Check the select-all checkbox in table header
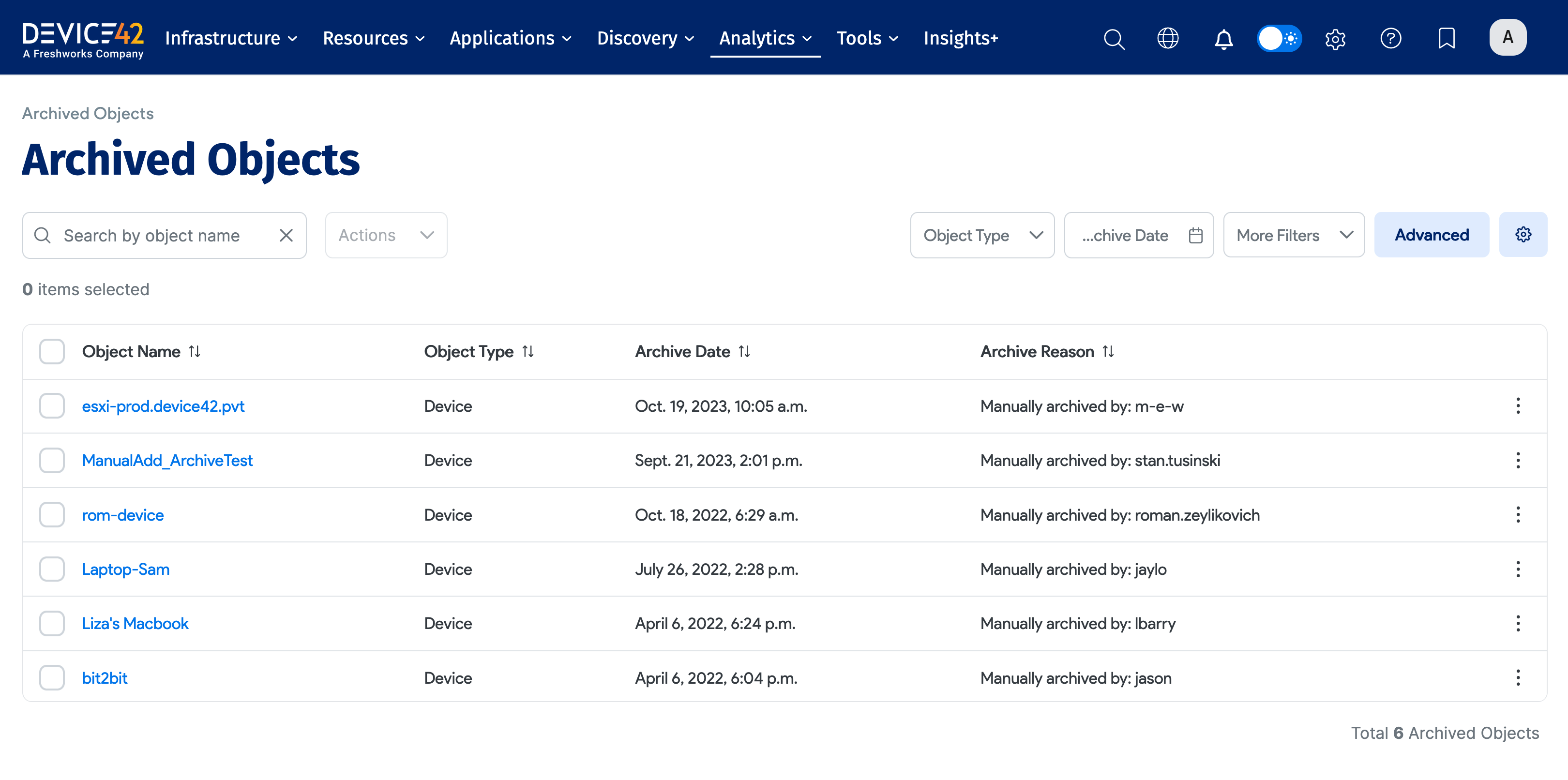This screenshot has width=1568, height=780. 52,351
